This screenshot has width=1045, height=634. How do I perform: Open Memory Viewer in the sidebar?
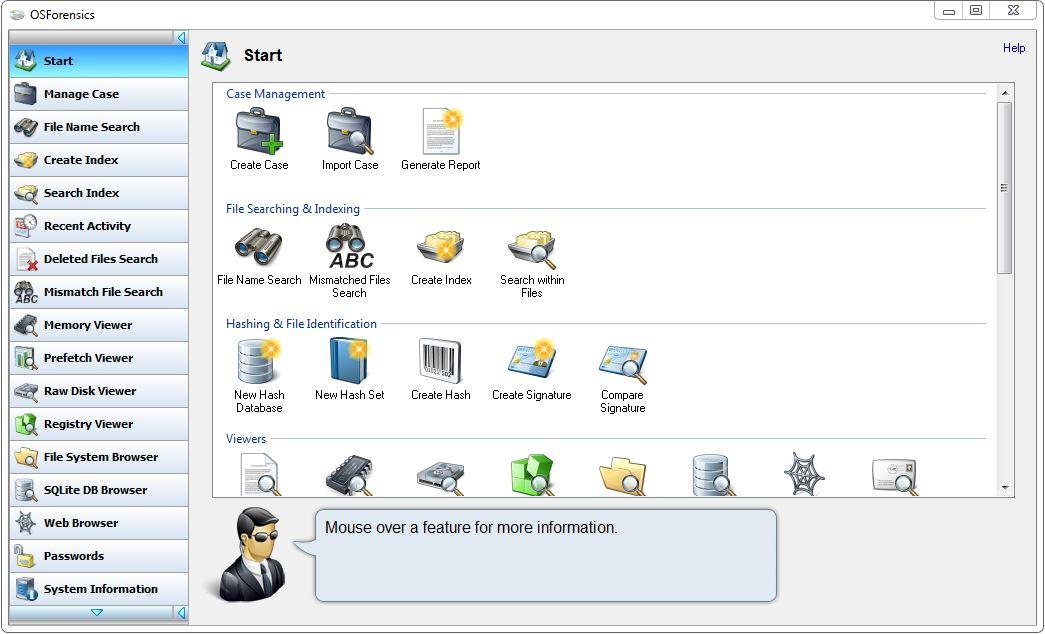coord(99,325)
